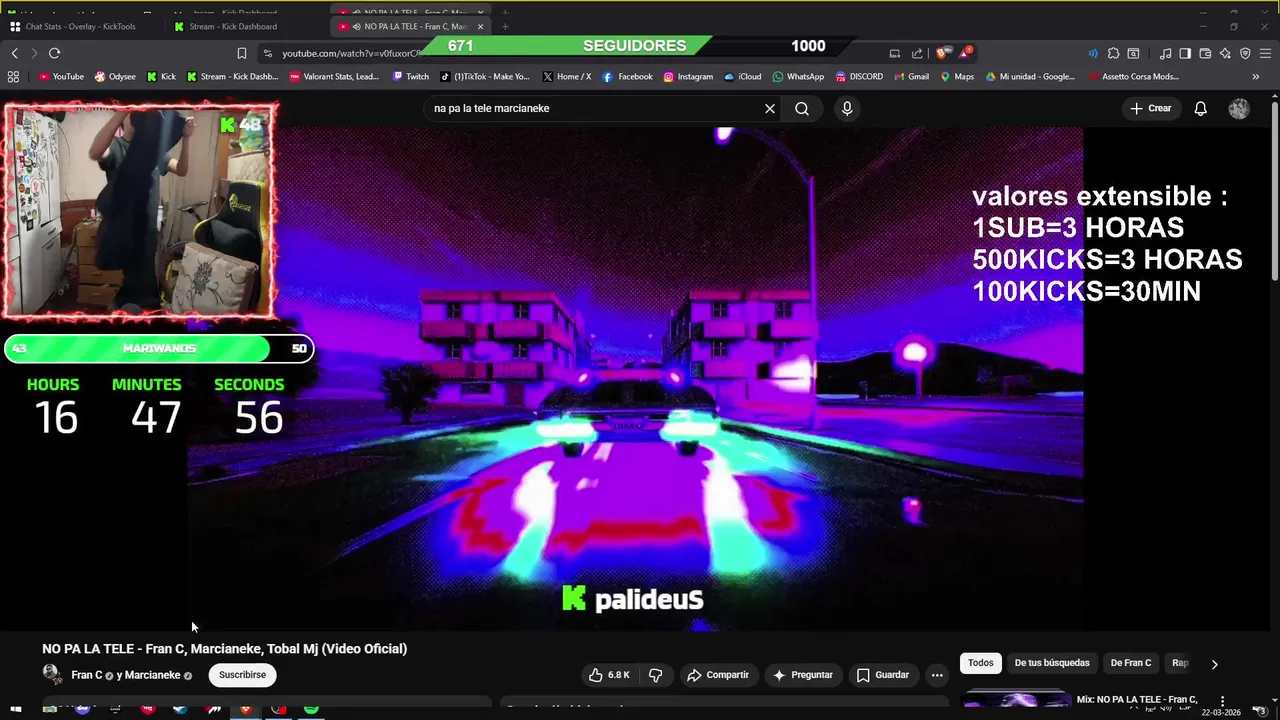Open the extensions puzzle-piece icon
Screen dimensions: 1280x720
coord(1112,53)
